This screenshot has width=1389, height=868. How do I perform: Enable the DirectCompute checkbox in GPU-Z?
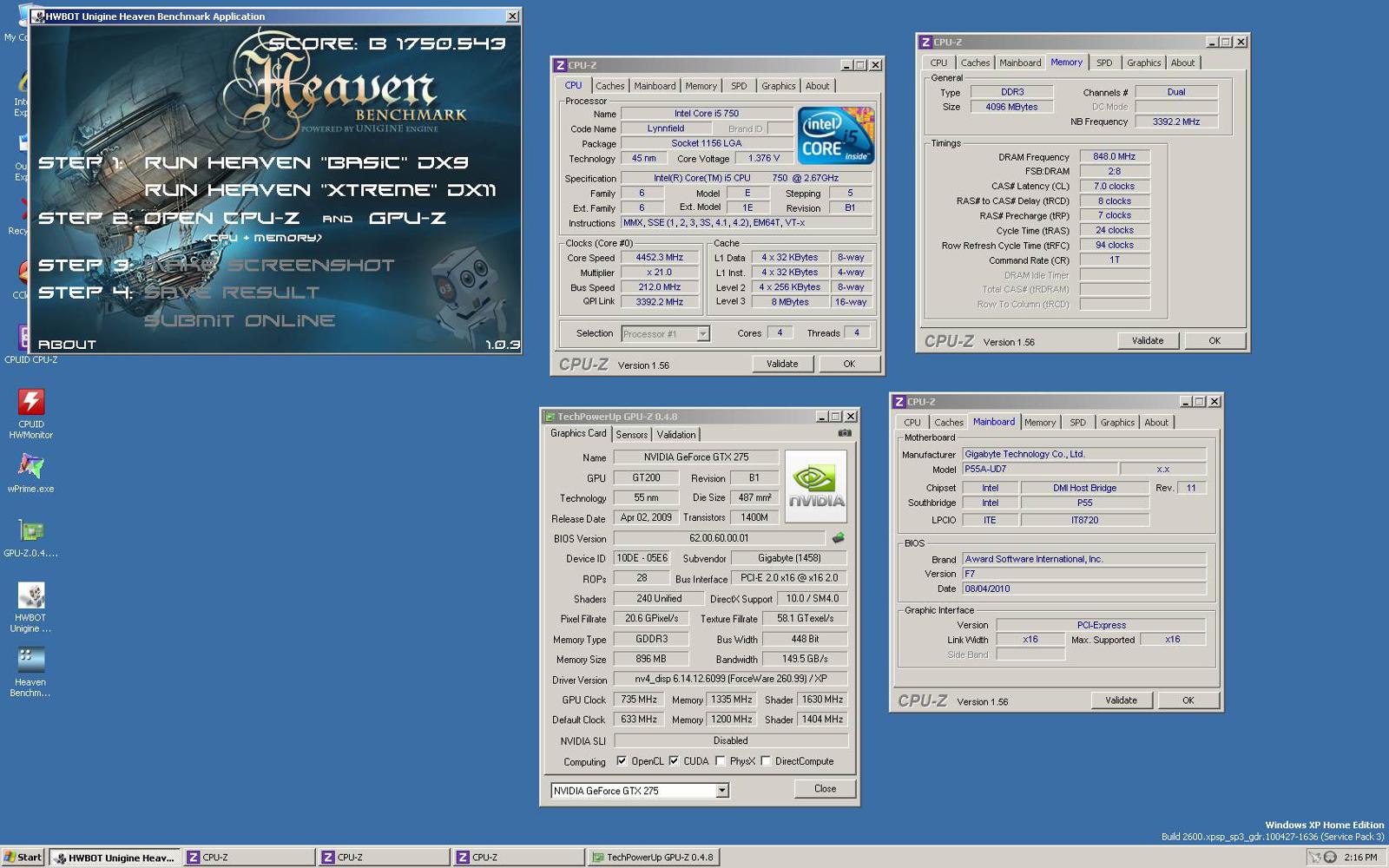(x=766, y=760)
